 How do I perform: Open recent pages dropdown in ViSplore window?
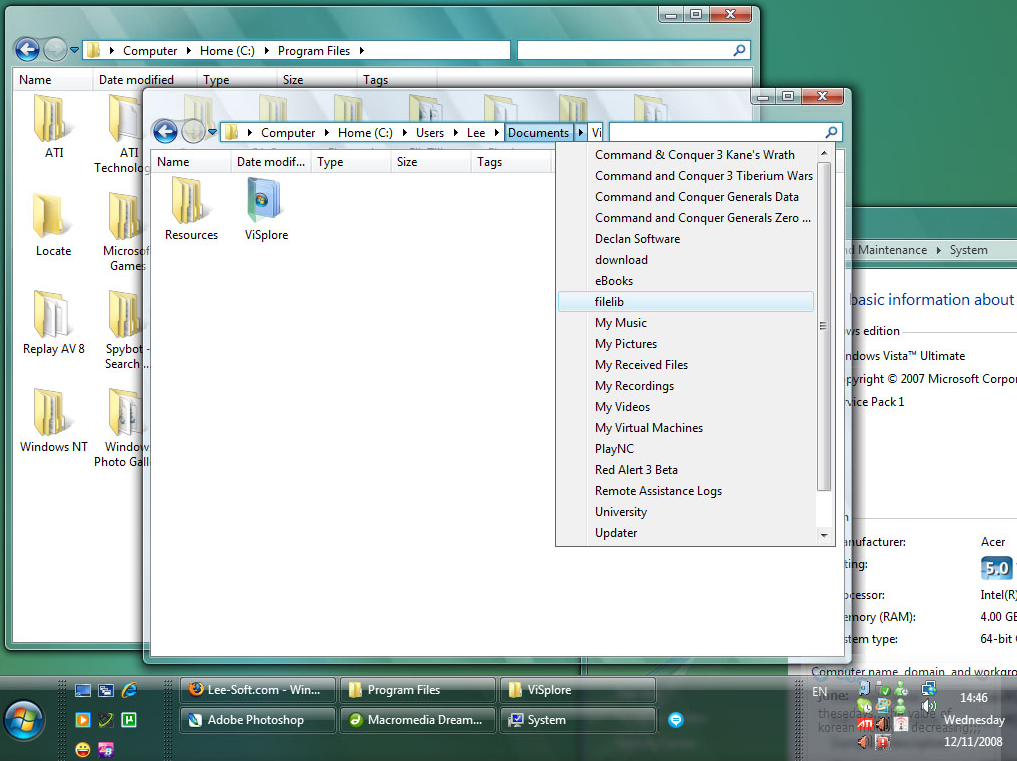tap(212, 132)
